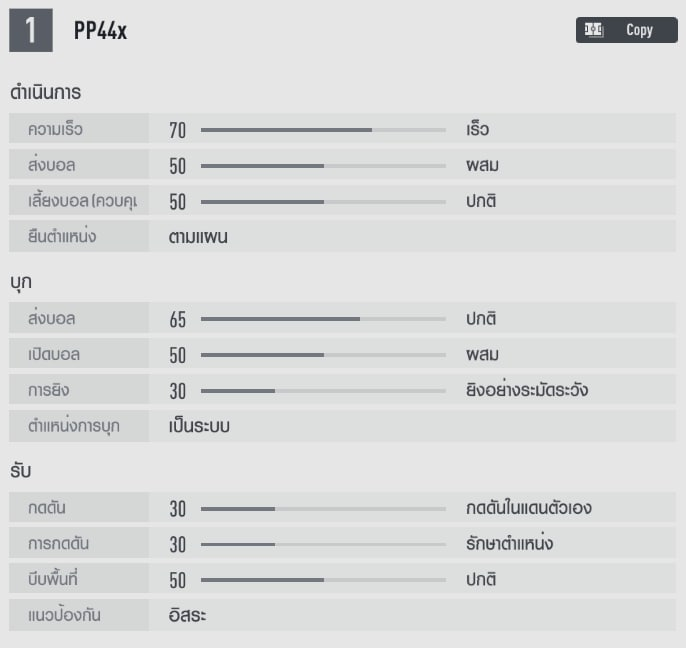
Task: Select the ตำแหน่งการบุก value เป็นระบบ
Action: [x=200, y=426]
